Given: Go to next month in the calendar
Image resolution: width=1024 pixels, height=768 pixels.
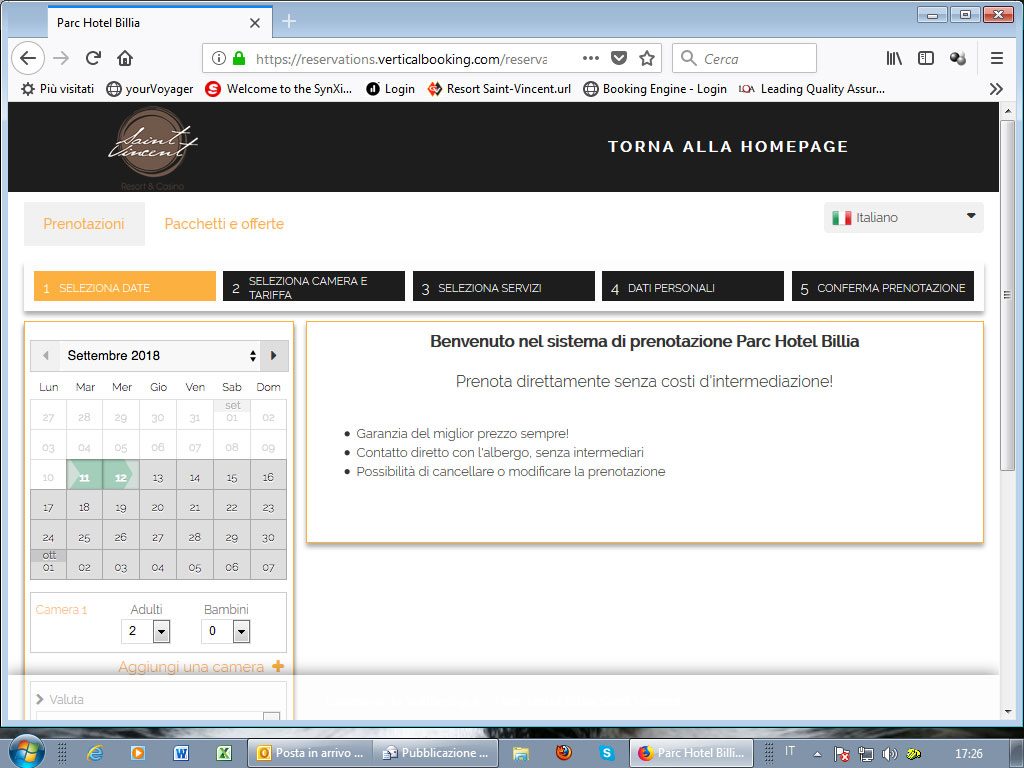Looking at the screenshot, I should [x=274, y=355].
